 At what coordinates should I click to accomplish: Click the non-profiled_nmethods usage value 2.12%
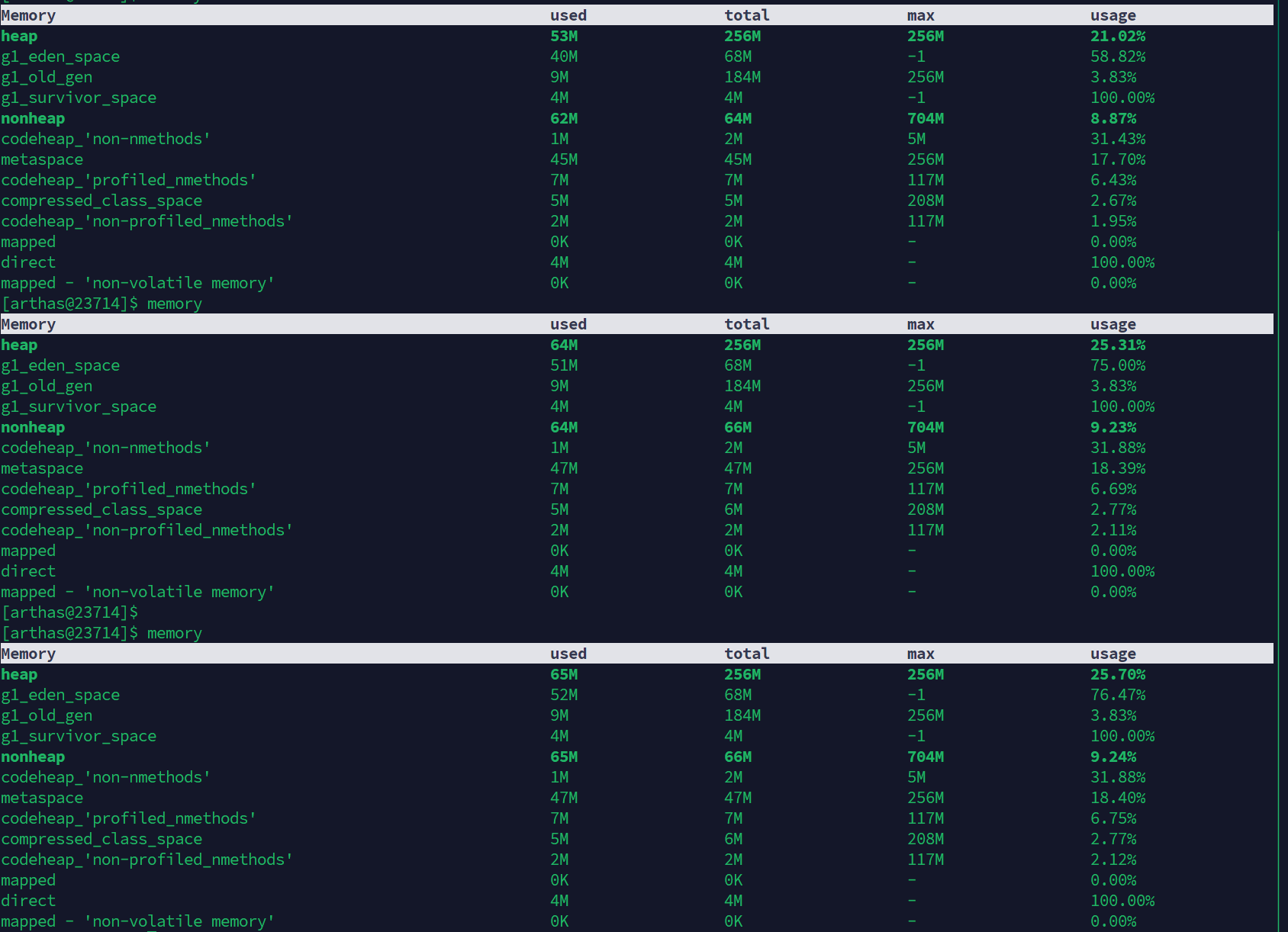coord(1113,860)
